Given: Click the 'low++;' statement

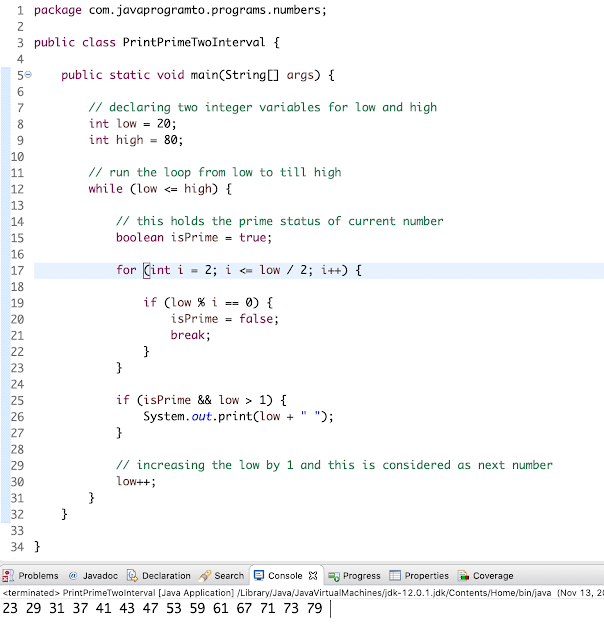Looking at the screenshot, I should click(136, 482).
